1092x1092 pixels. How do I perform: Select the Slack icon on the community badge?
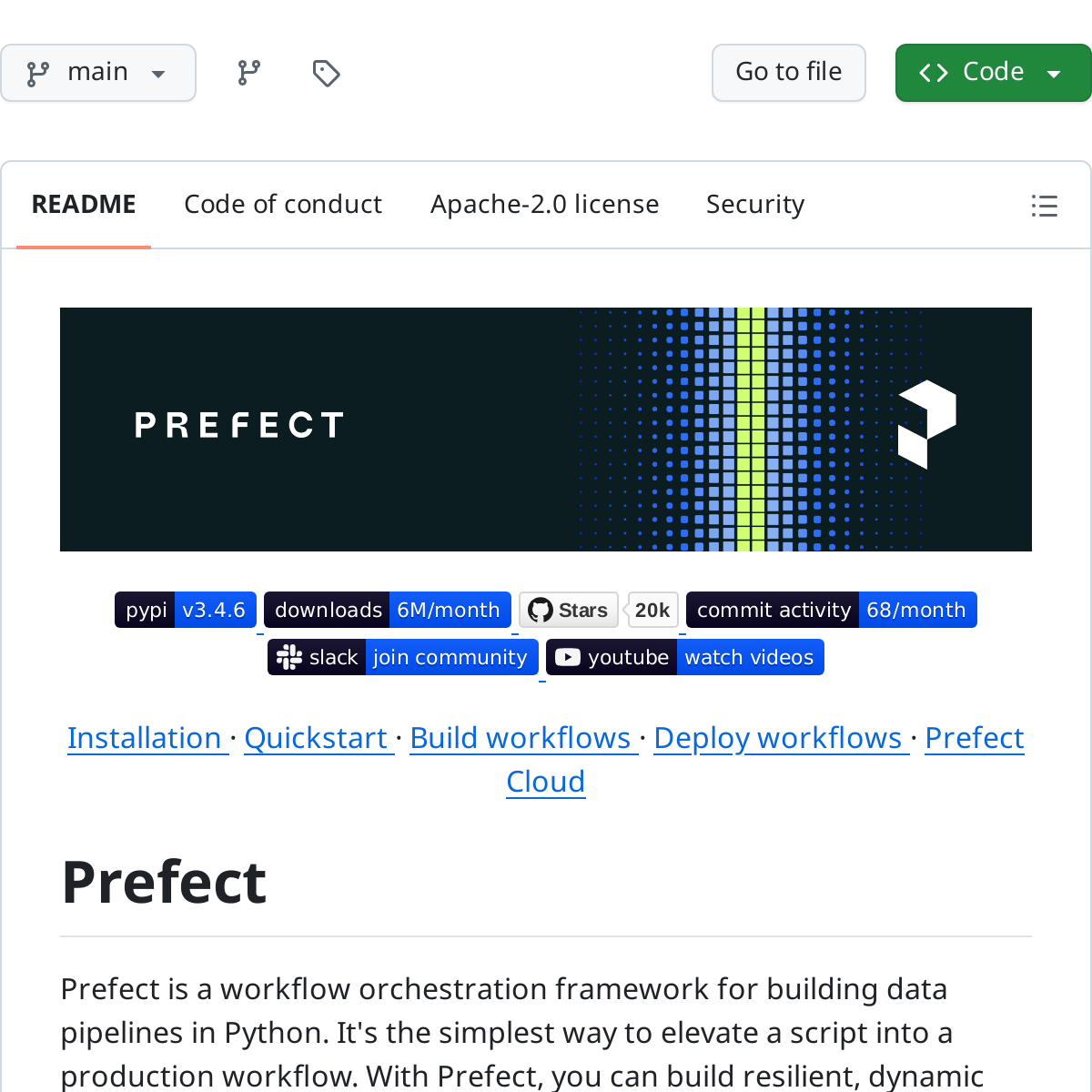coord(288,657)
